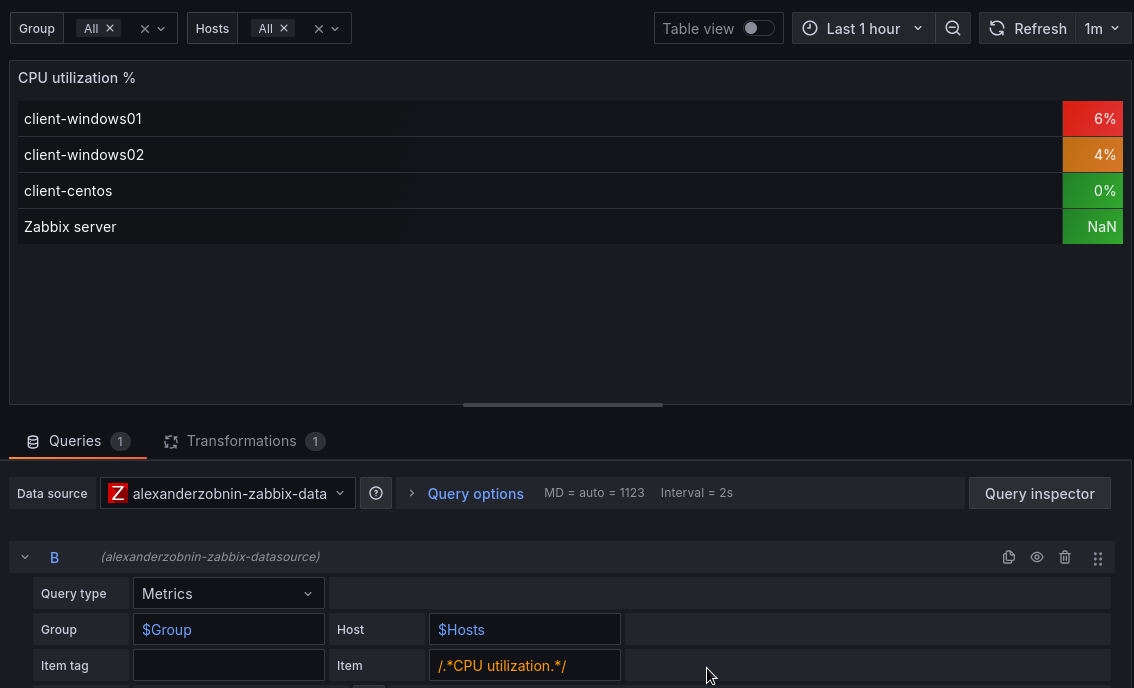
Task: Switch to the Transformations tab
Action: pos(244,441)
